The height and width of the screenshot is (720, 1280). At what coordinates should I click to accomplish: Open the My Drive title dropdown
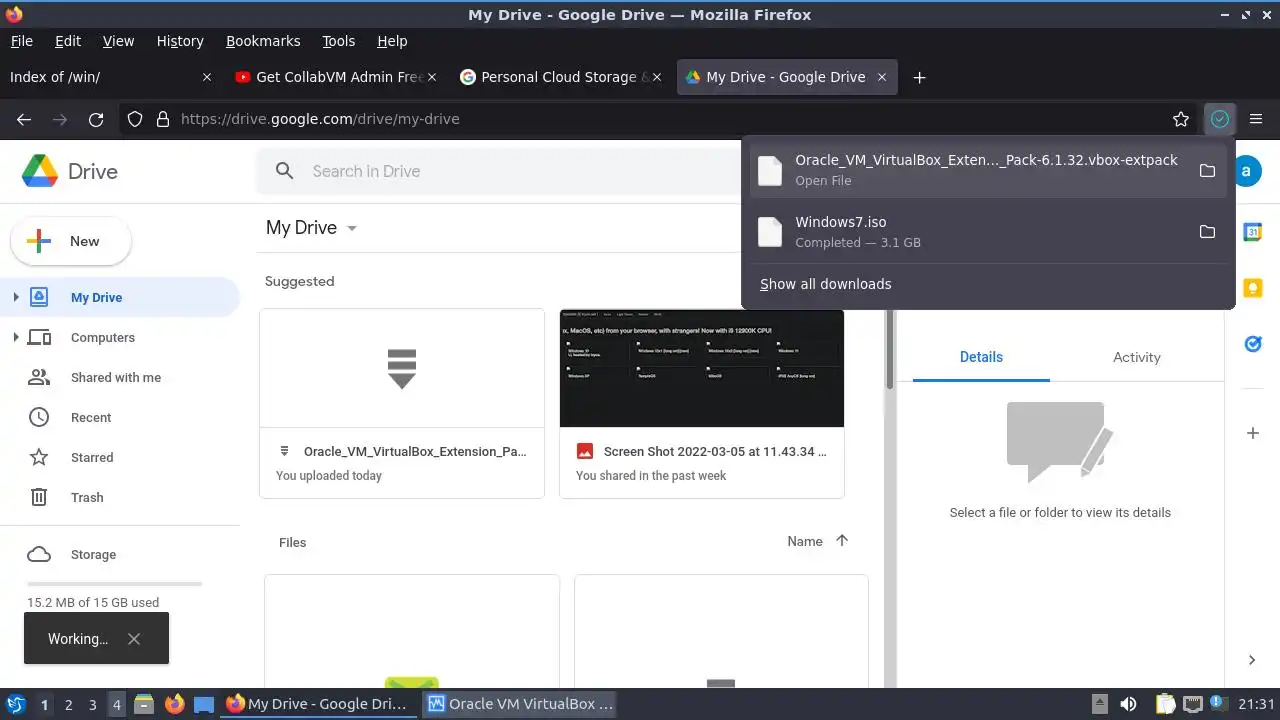(352, 228)
